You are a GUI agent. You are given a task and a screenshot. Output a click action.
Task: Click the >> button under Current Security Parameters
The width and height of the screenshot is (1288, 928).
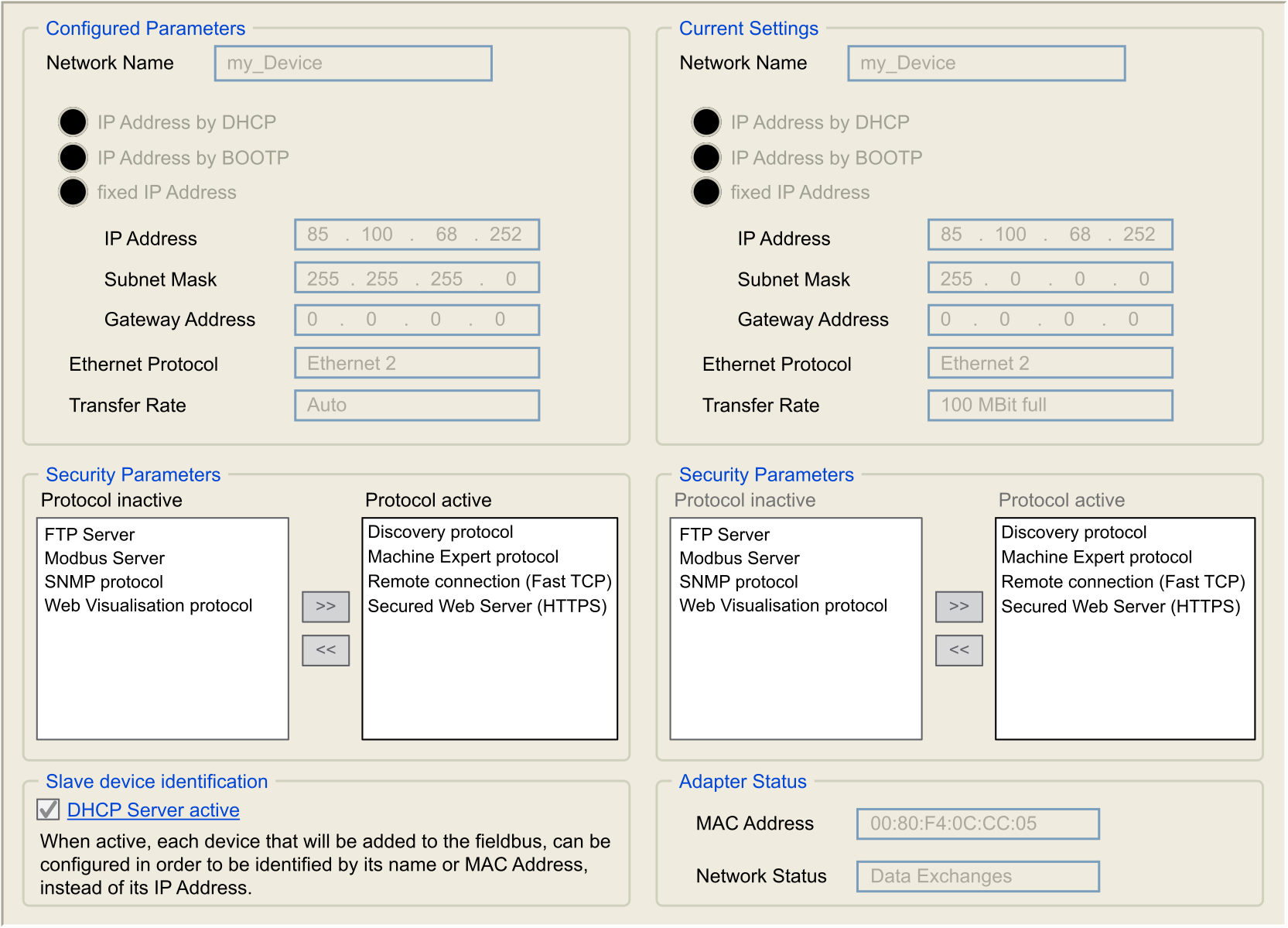coord(958,607)
